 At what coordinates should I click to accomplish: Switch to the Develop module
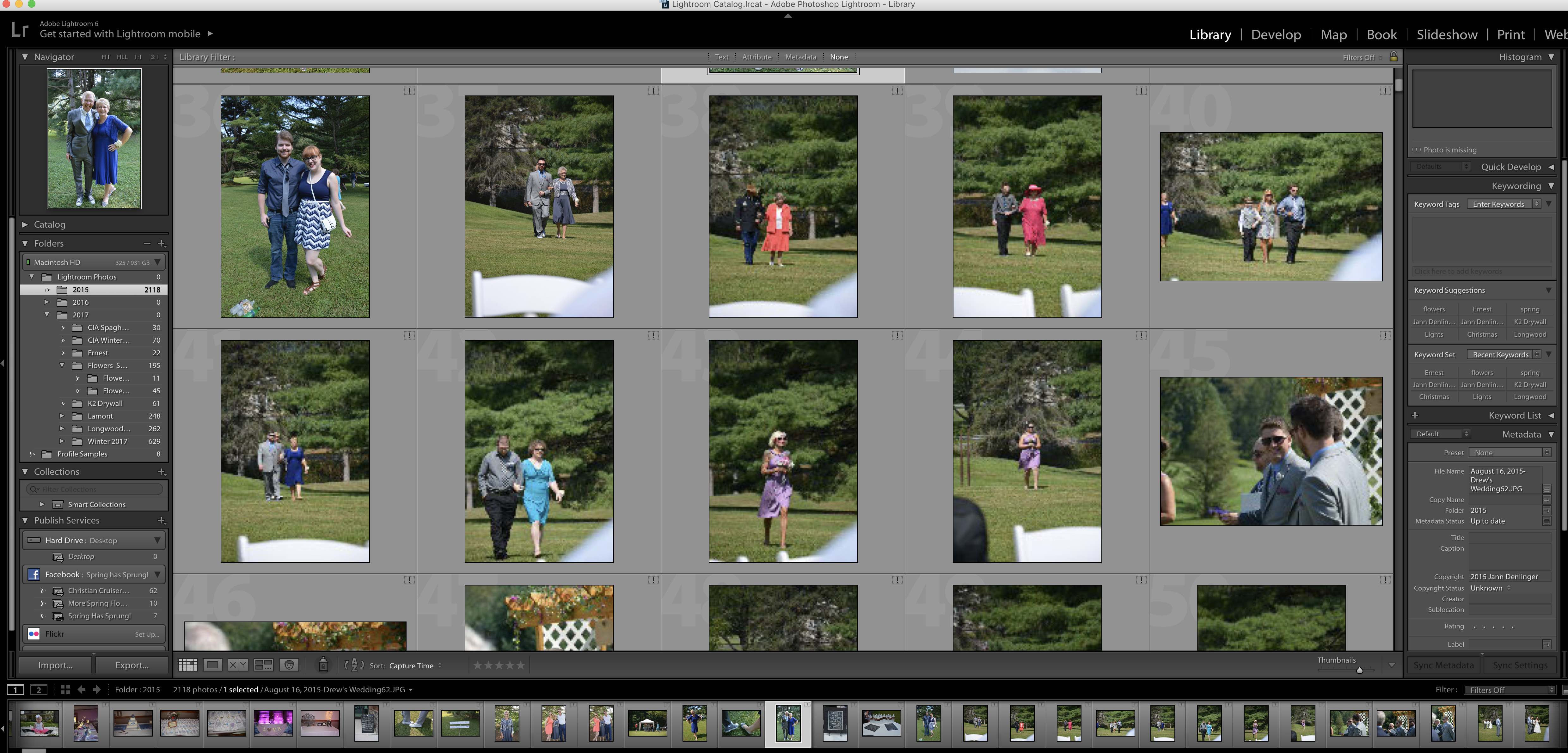click(1276, 35)
